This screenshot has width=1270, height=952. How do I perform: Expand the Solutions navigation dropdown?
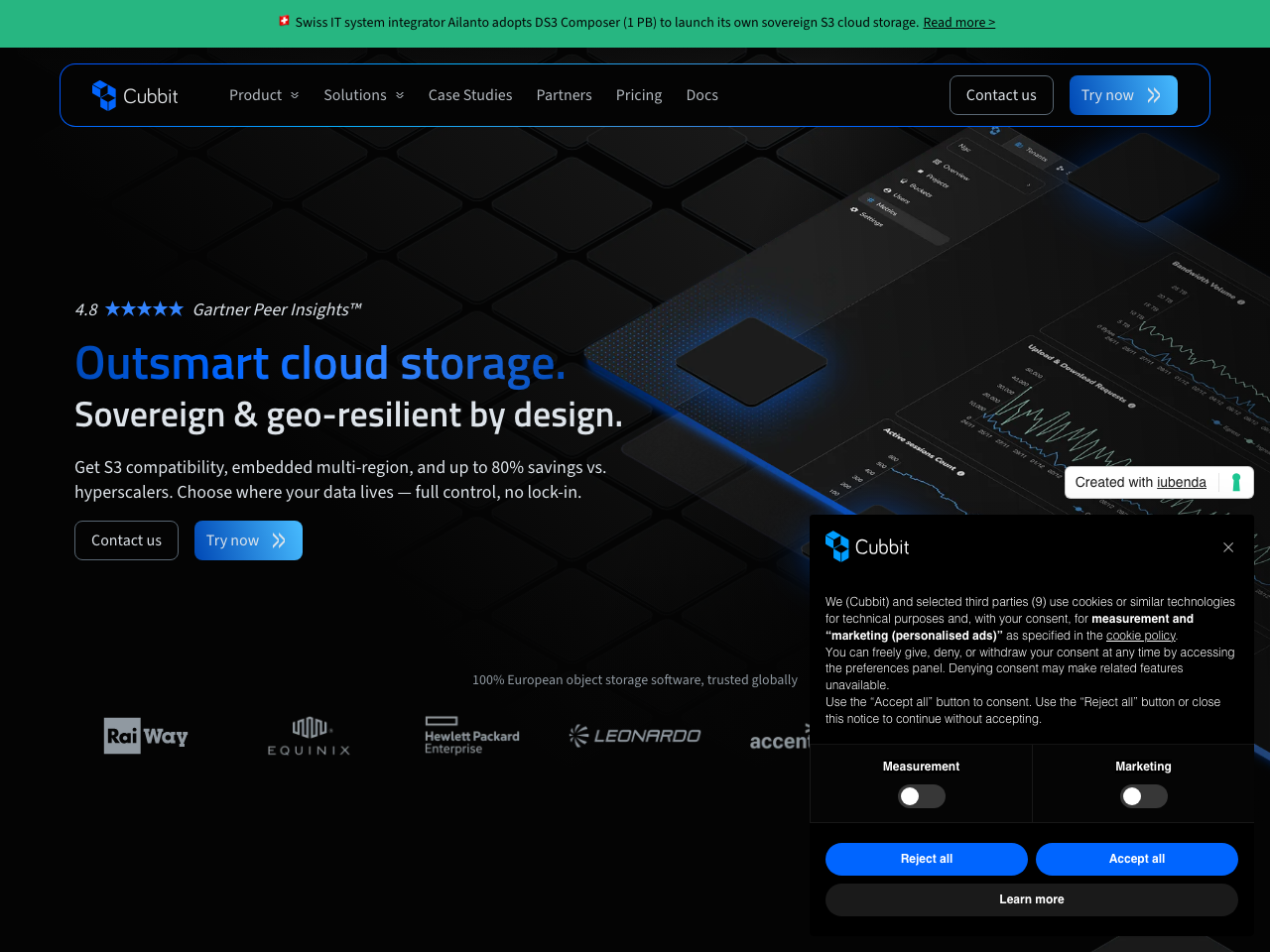363,95
